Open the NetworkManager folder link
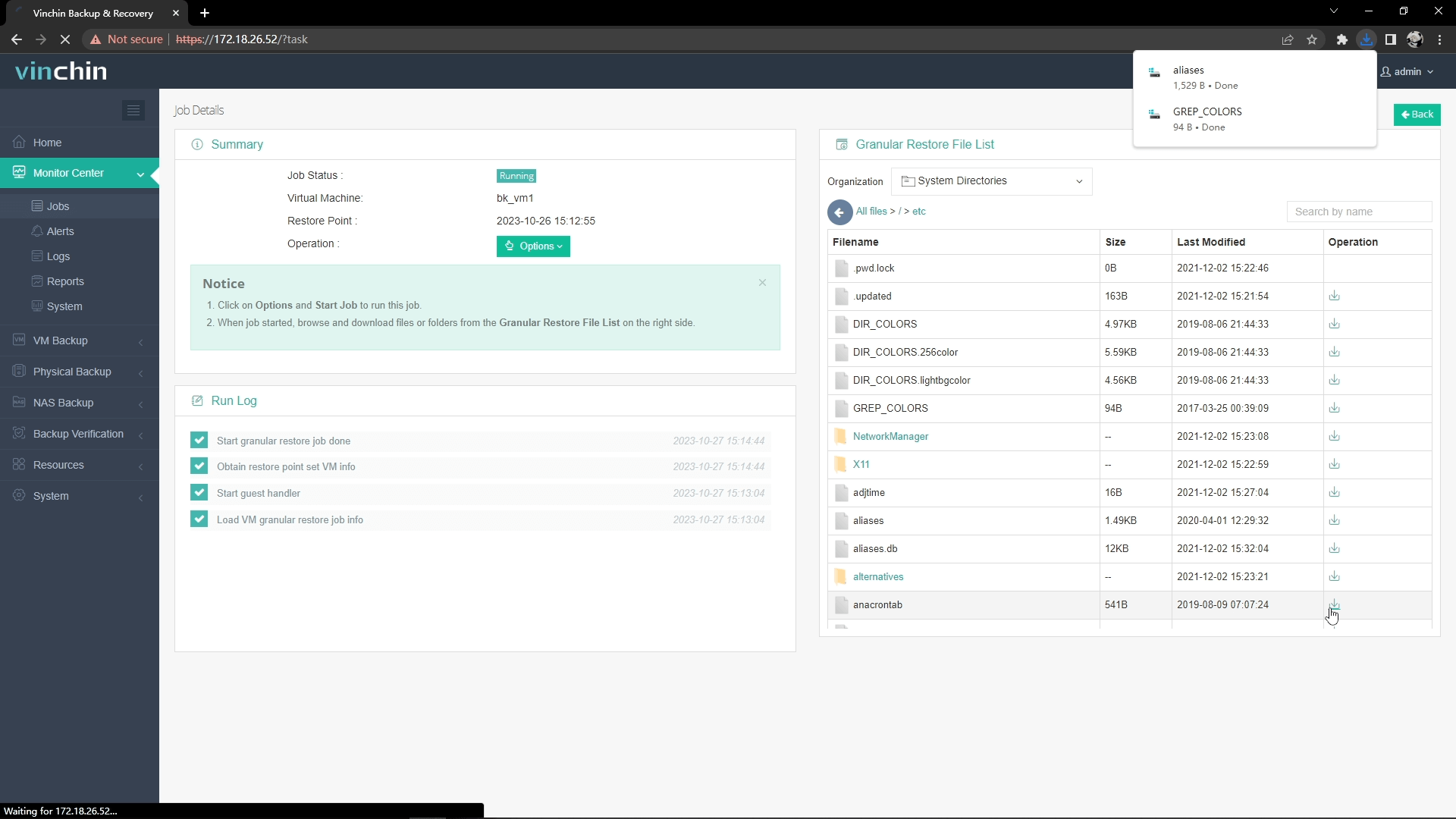The width and height of the screenshot is (1456, 819). [x=890, y=436]
